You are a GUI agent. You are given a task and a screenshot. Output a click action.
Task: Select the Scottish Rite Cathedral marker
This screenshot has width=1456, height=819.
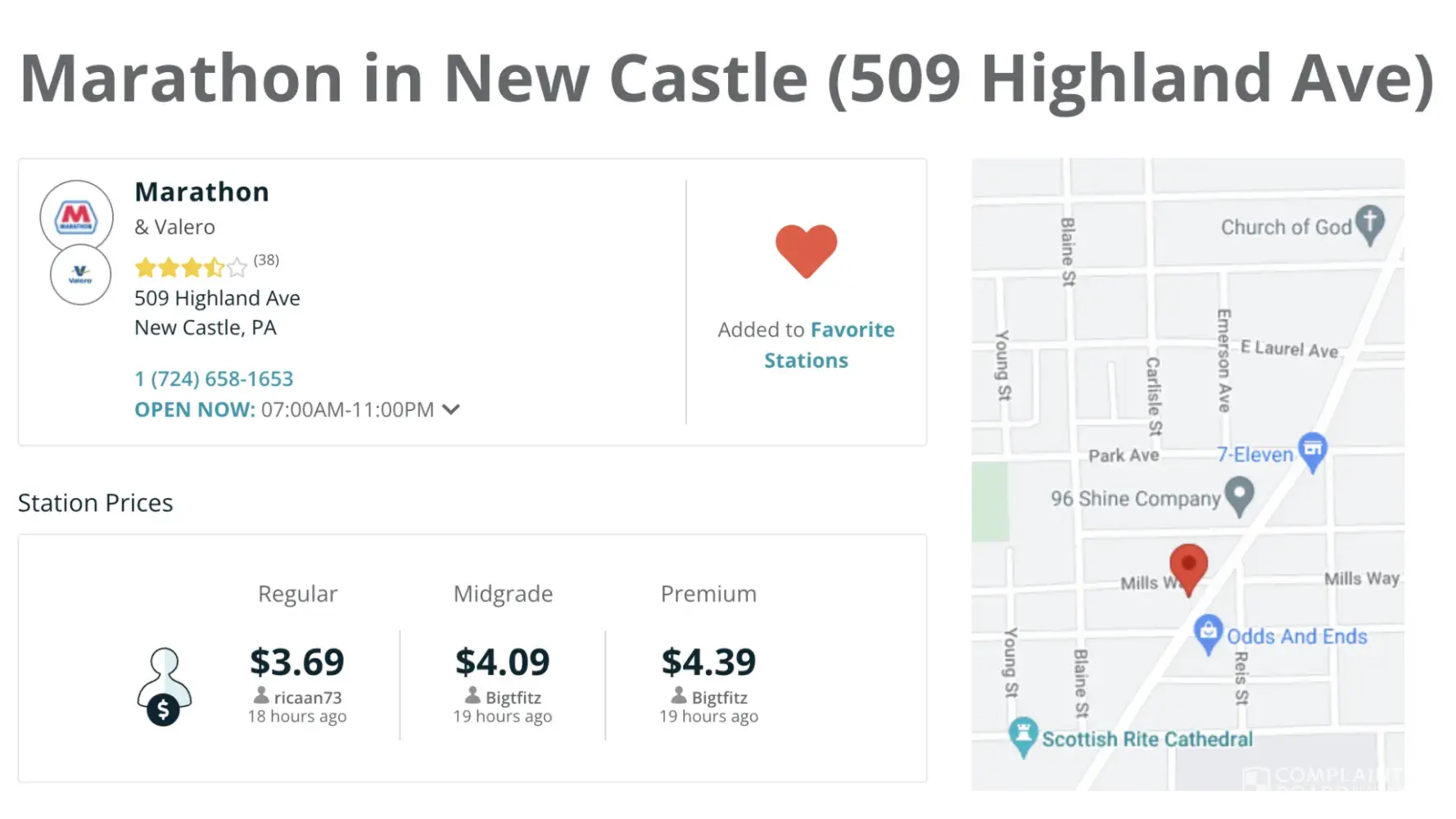coord(1023,735)
